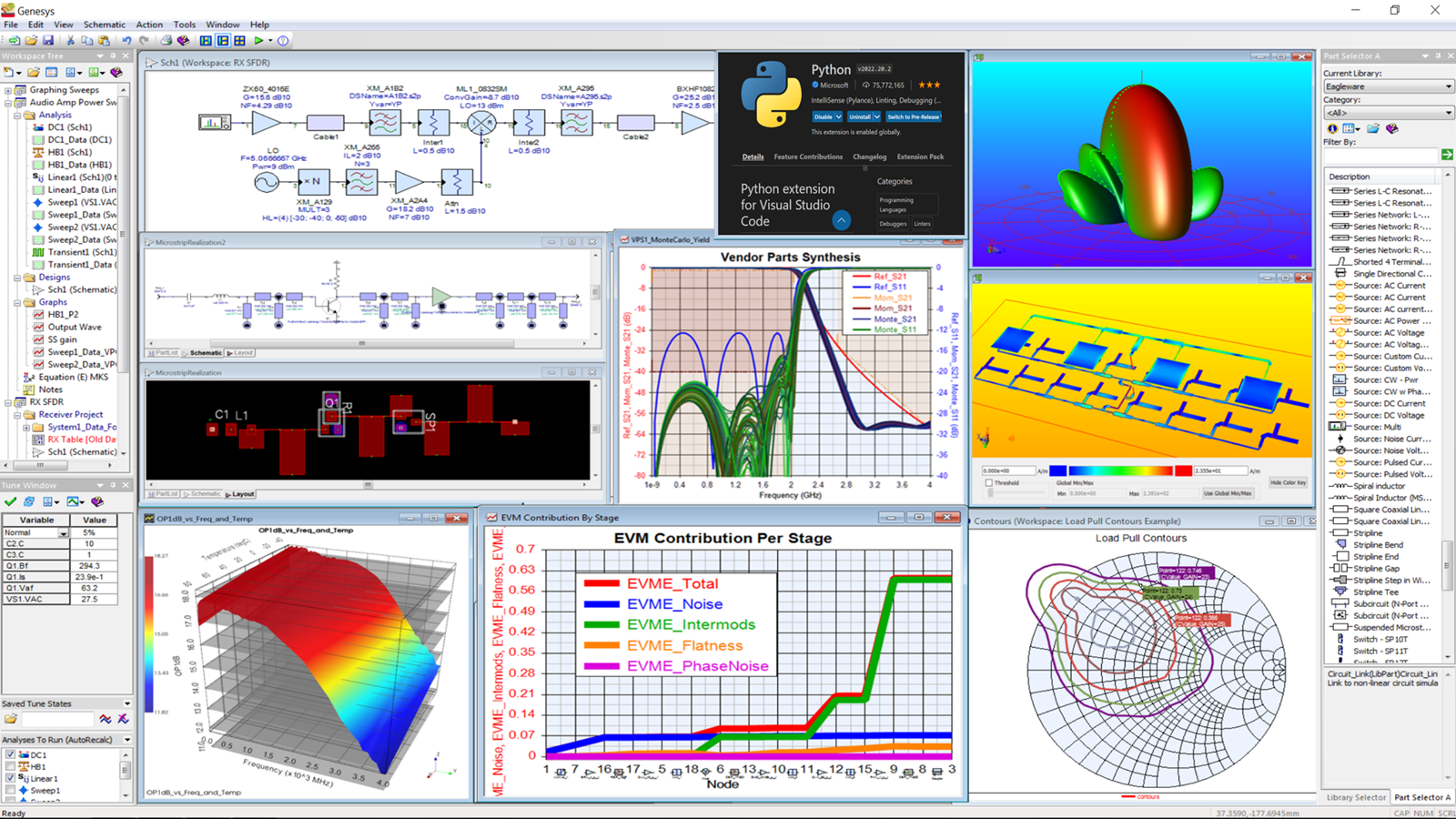1456x819 pixels.
Task: Click the Print icon in the toolbar
Action: click(167, 41)
